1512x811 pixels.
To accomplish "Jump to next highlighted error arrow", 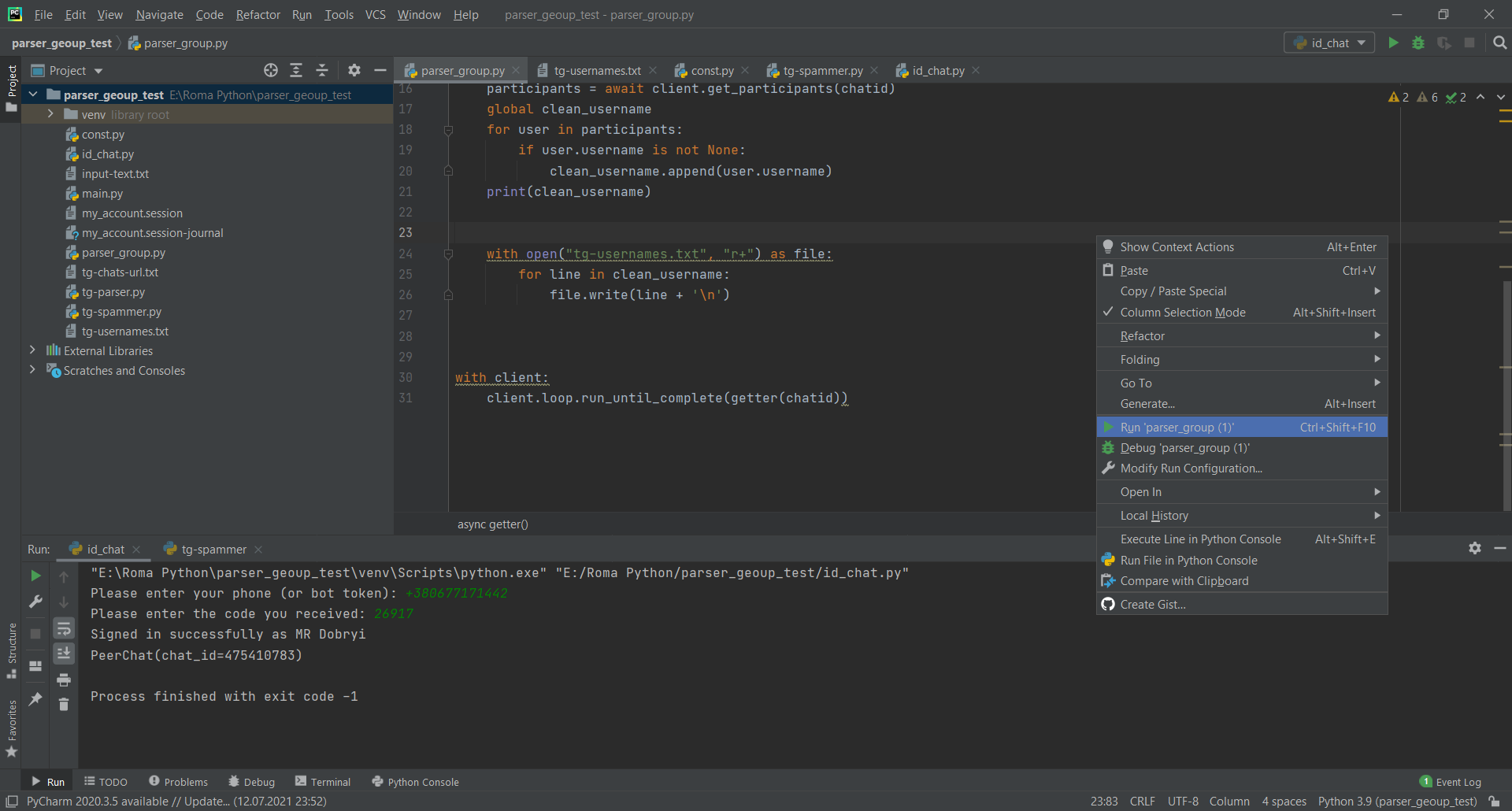I will [1500, 97].
